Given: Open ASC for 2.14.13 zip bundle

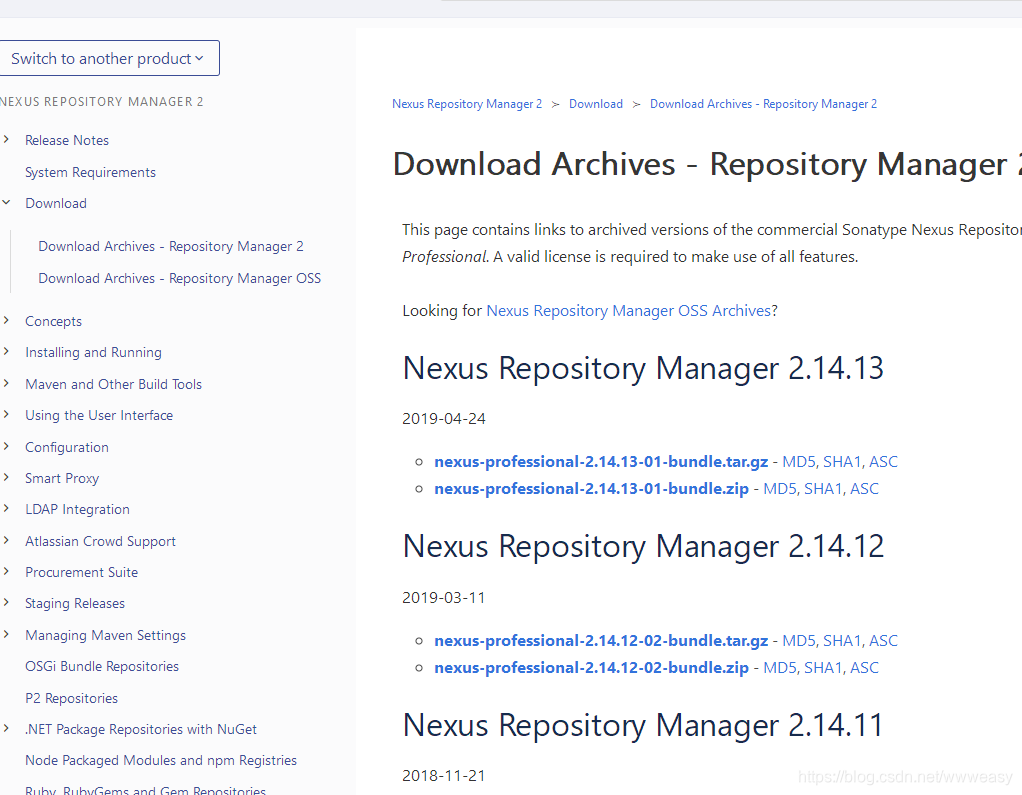Looking at the screenshot, I should 864,489.
